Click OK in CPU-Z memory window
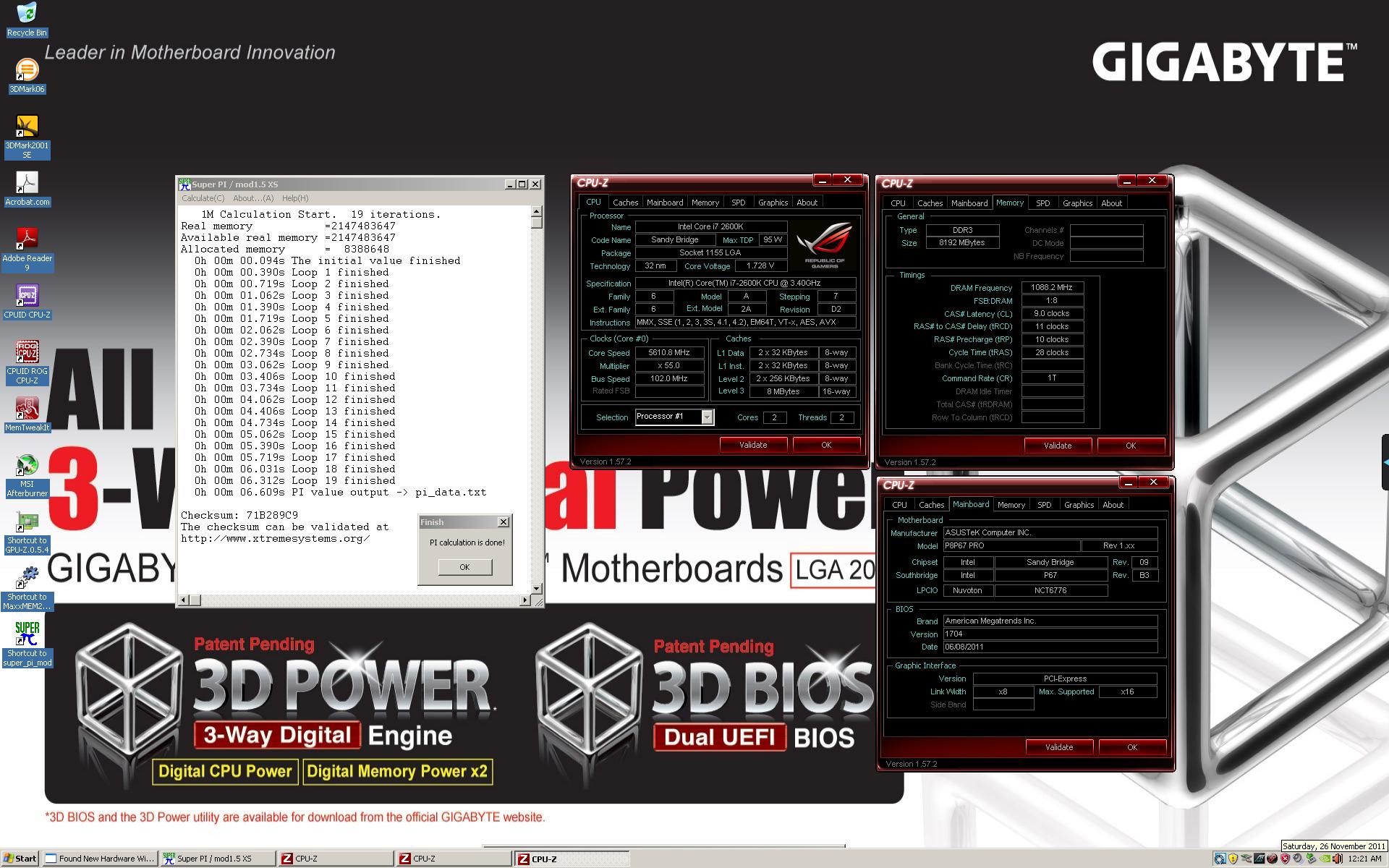 coord(1131,446)
